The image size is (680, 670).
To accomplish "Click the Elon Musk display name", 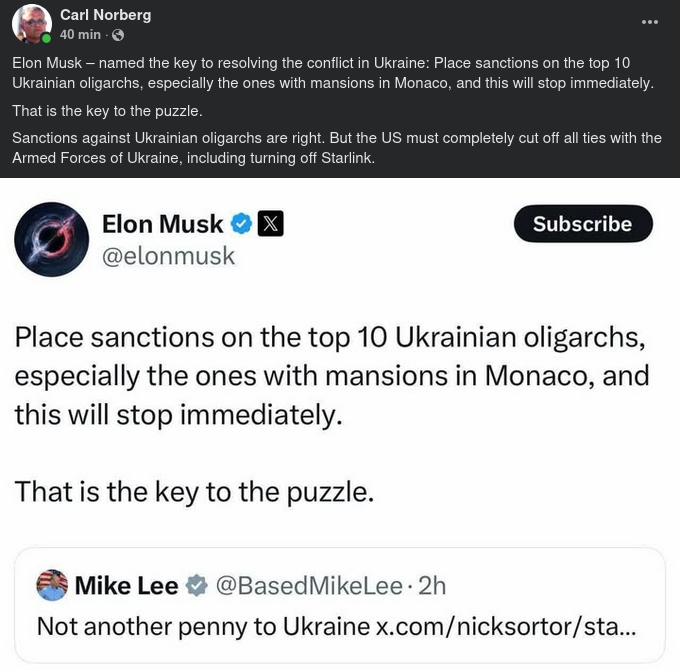I will [162, 224].
